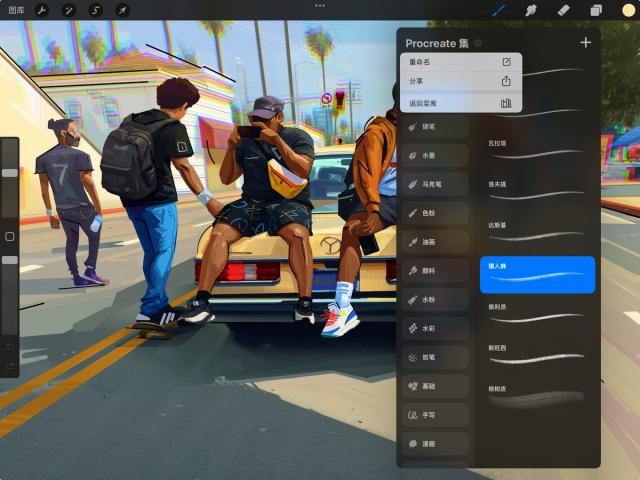Open the active color circle
Viewport: 640px width, 480px height.
point(628,10)
